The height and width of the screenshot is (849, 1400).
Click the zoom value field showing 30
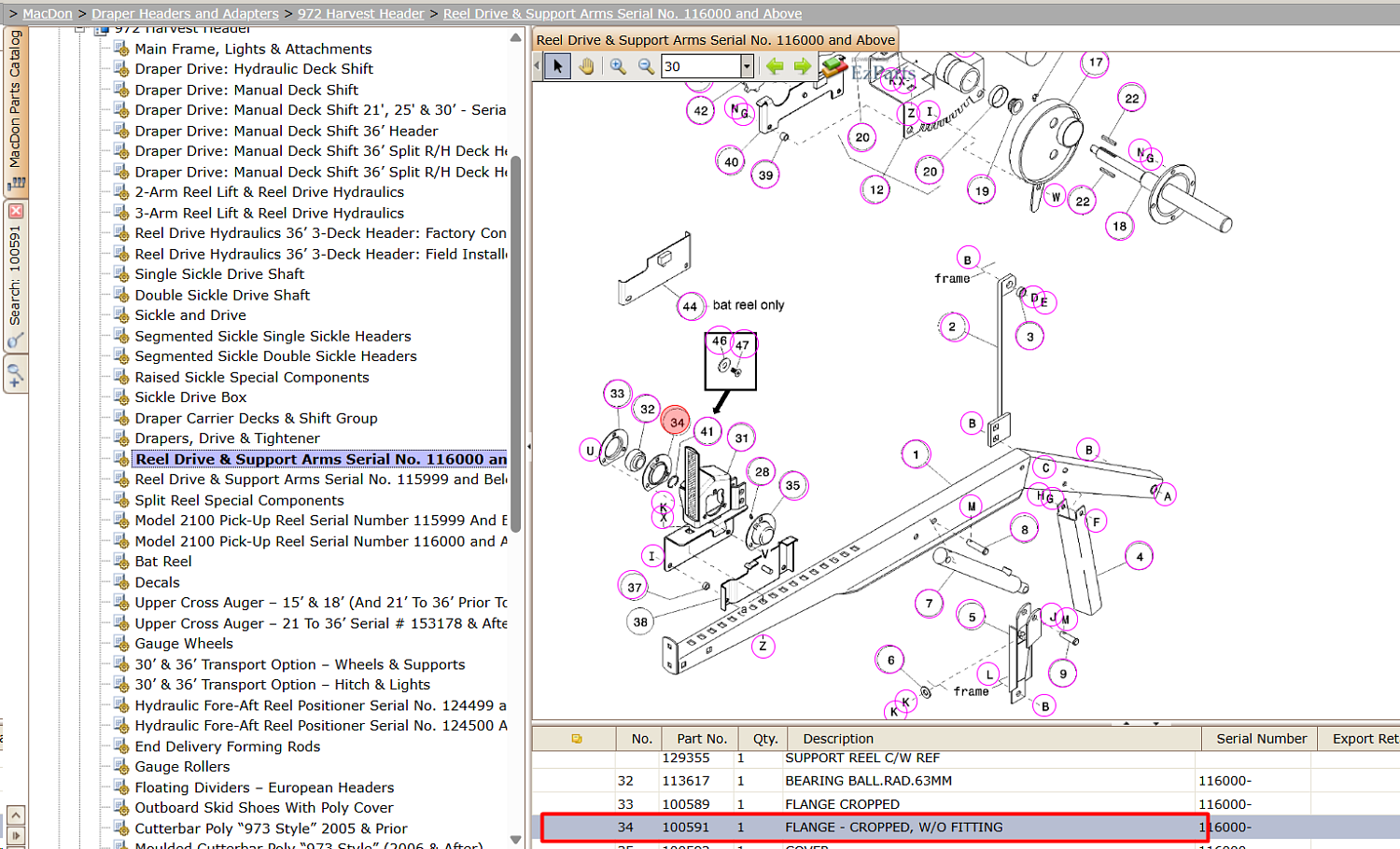tap(701, 66)
